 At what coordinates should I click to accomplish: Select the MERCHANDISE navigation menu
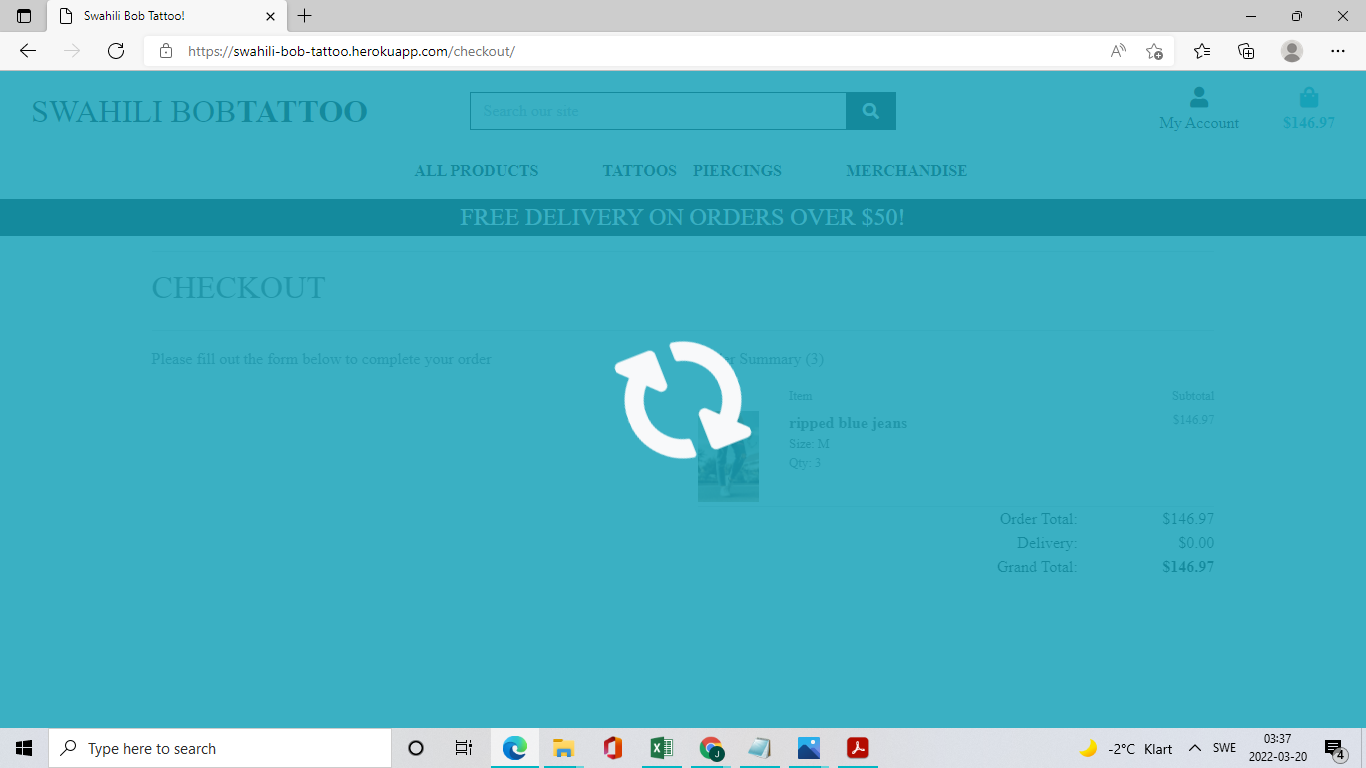906,170
